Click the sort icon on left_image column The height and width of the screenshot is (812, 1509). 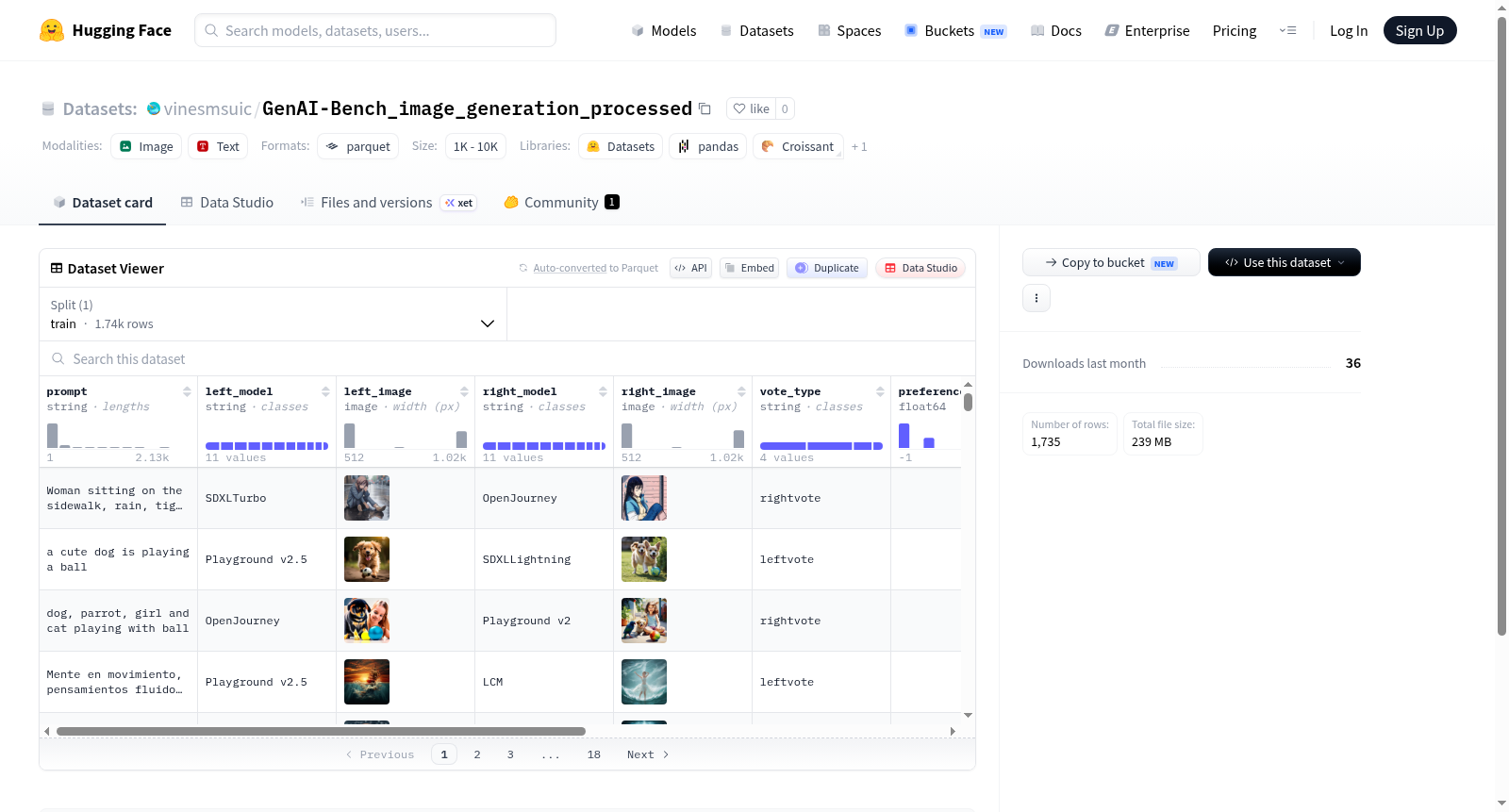464,391
